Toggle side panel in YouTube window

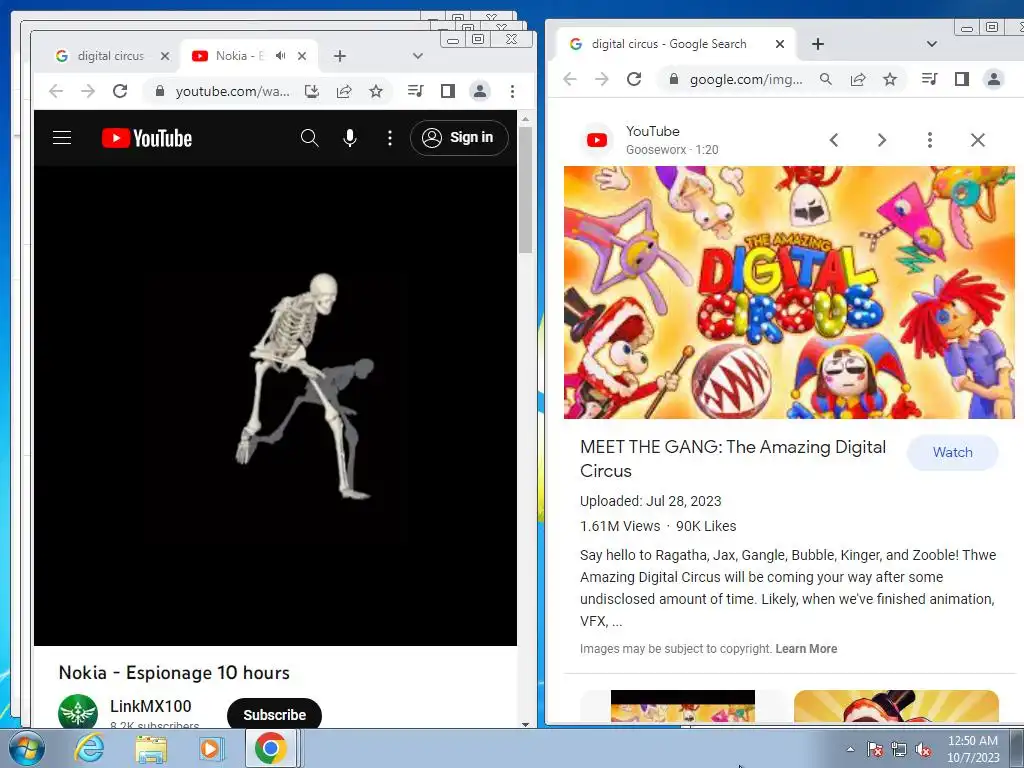(447, 91)
